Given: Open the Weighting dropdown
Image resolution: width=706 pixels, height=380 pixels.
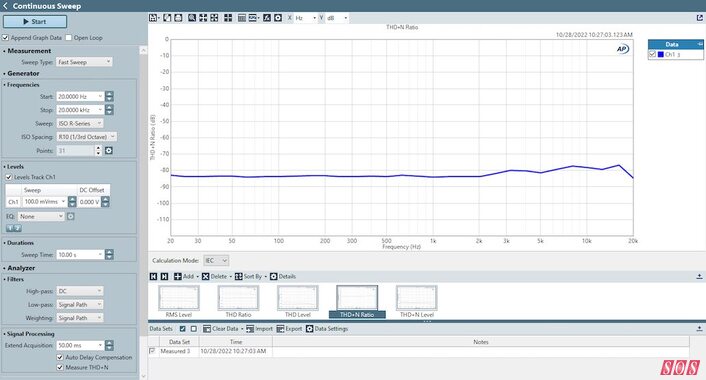Looking at the screenshot, I should (80, 318).
